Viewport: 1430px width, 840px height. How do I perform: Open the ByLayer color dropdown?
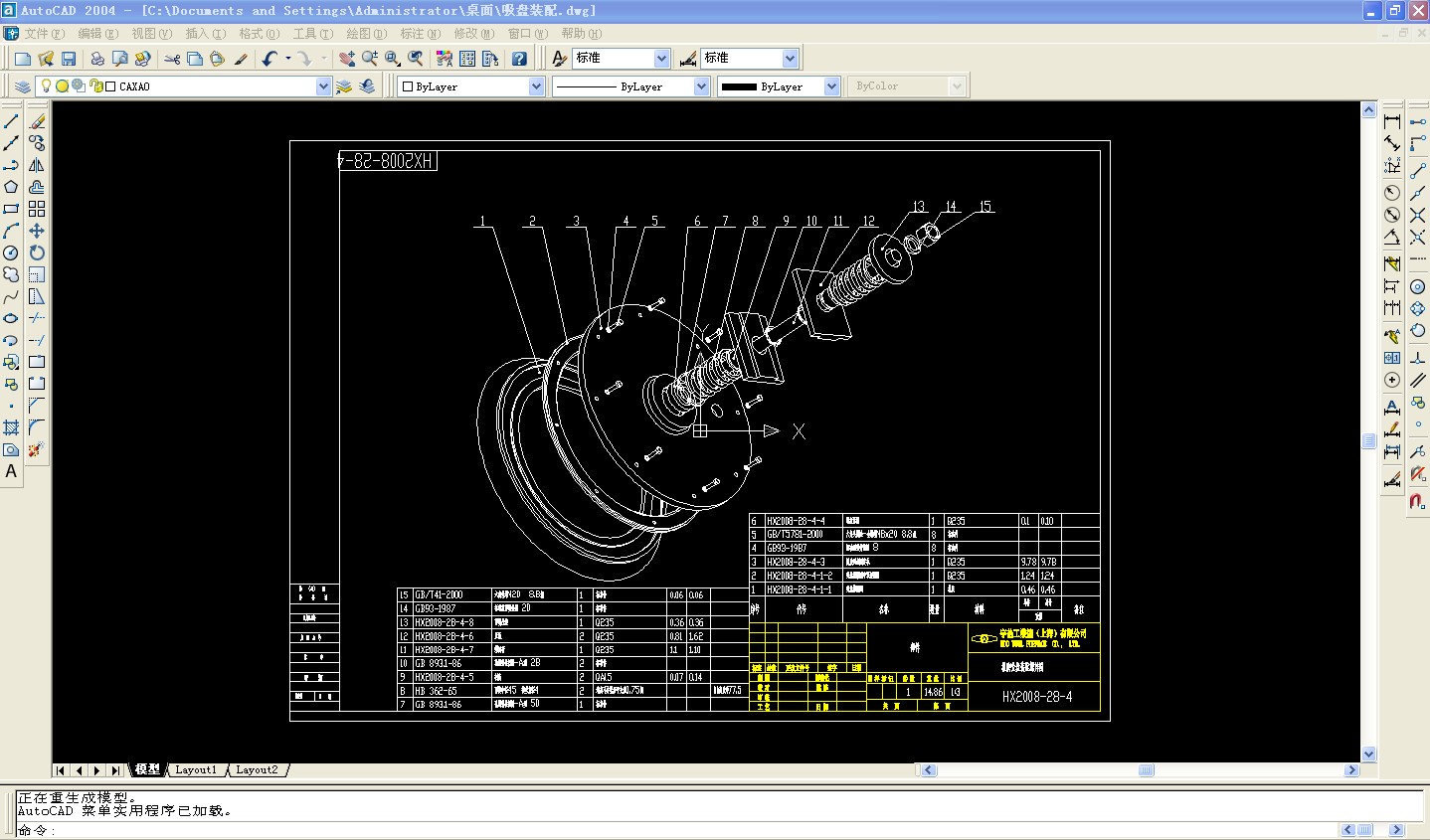[536, 86]
